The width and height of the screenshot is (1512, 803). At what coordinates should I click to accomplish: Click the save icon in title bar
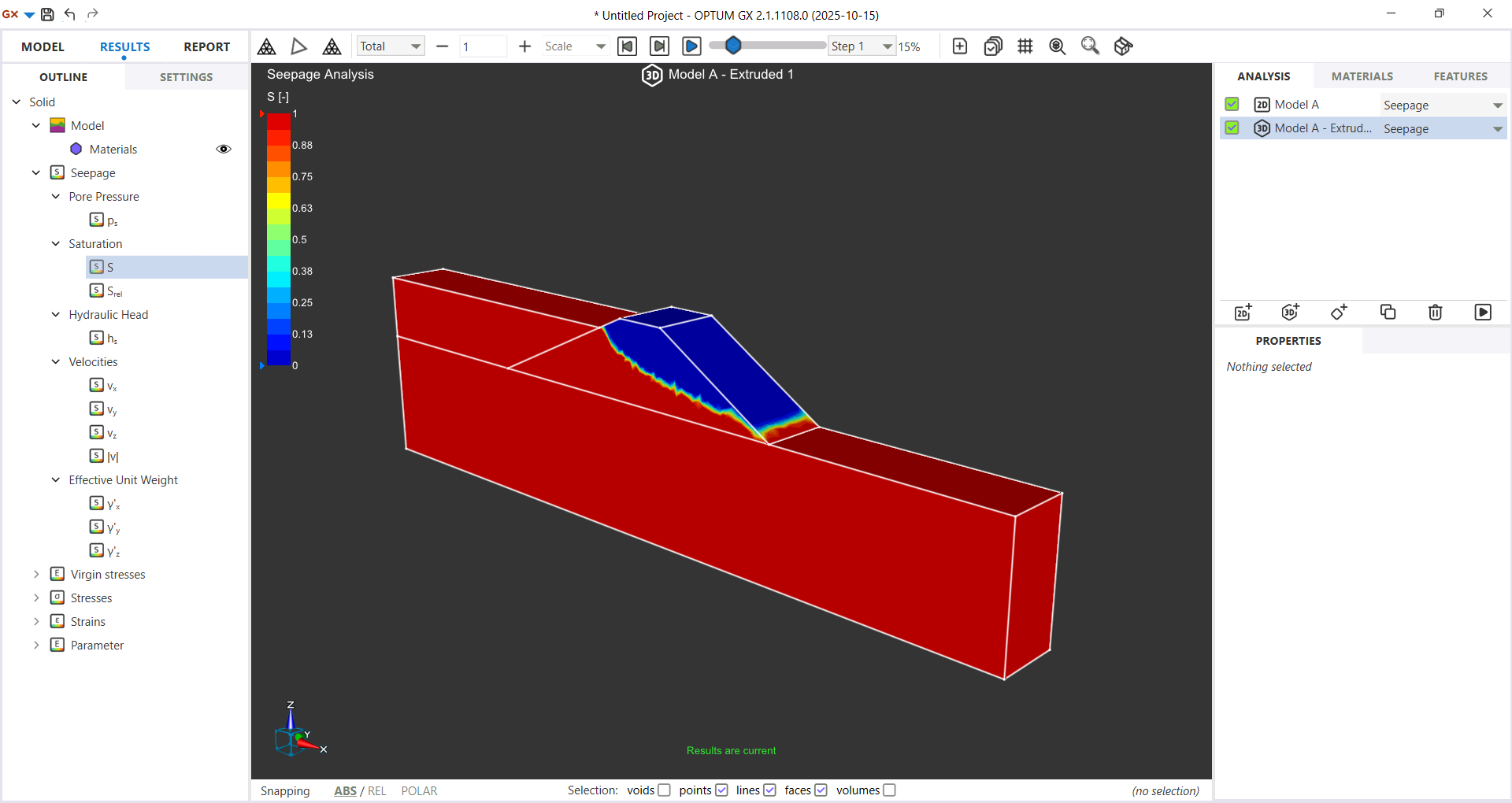[x=47, y=14]
